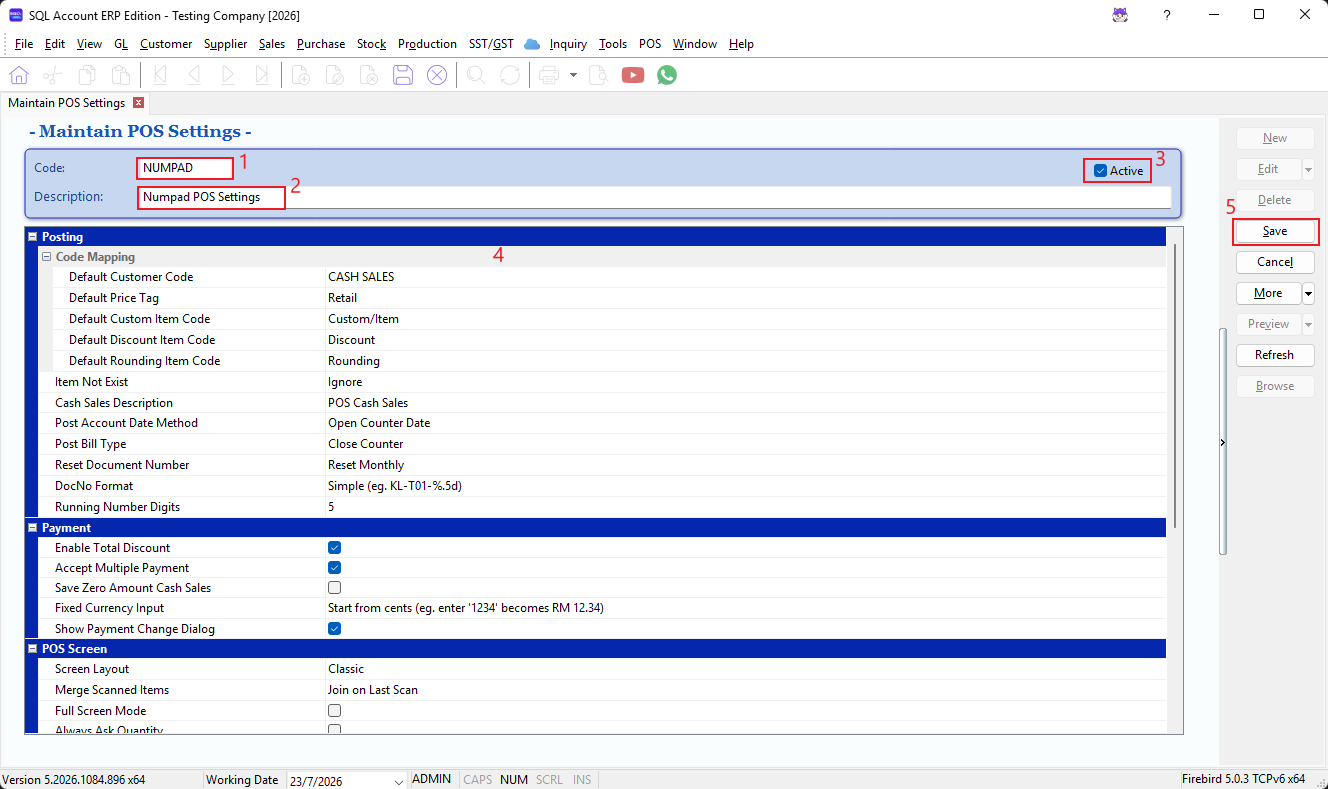The width and height of the screenshot is (1328, 789).
Task: Toggle Enable Total Discount checkbox
Action: tap(335, 548)
